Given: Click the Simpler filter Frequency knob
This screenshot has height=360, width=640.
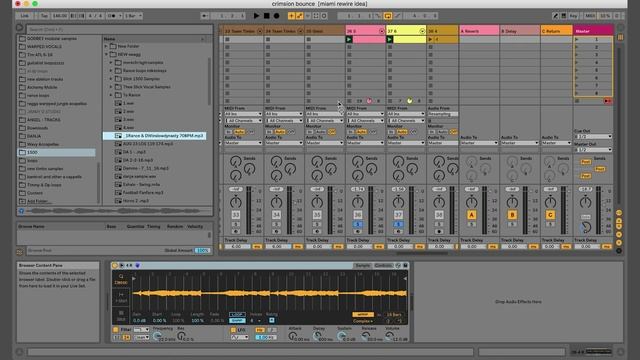Looking at the screenshot, I should click(x=157, y=336).
